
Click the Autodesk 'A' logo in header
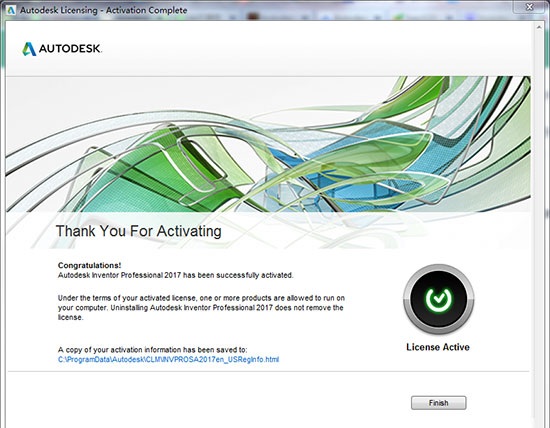pyautogui.click(x=29, y=49)
